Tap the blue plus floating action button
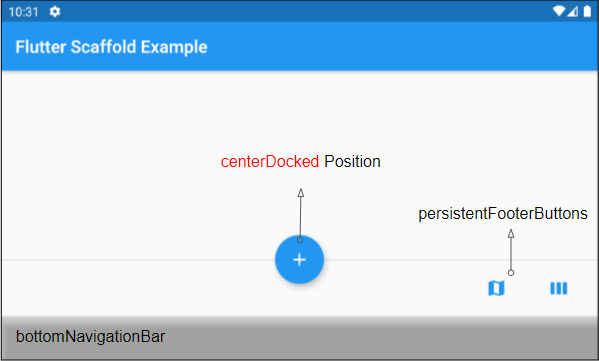This screenshot has width=599, height=361. point(300,260)
